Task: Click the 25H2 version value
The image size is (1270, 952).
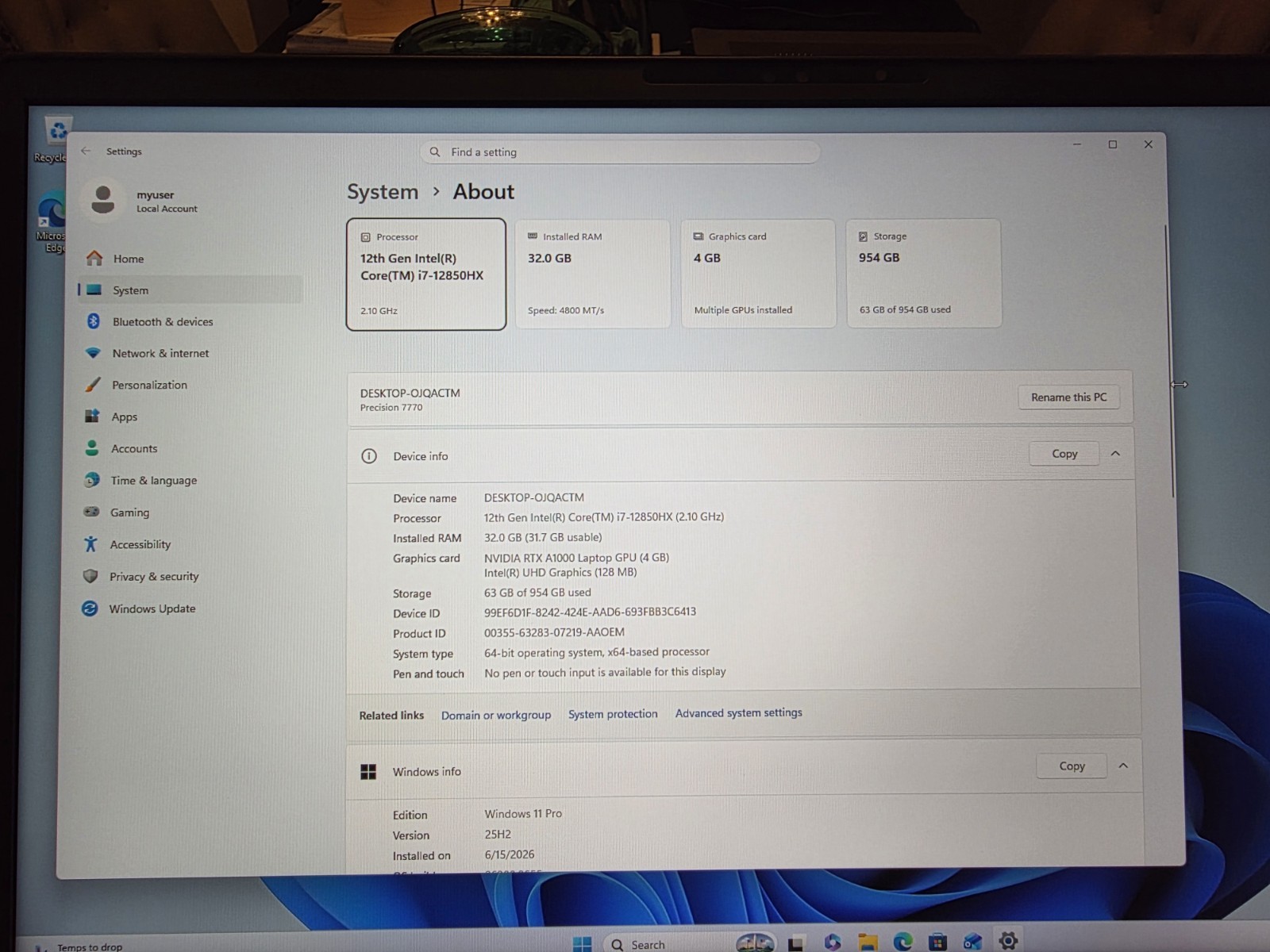Action: (498, 835)
